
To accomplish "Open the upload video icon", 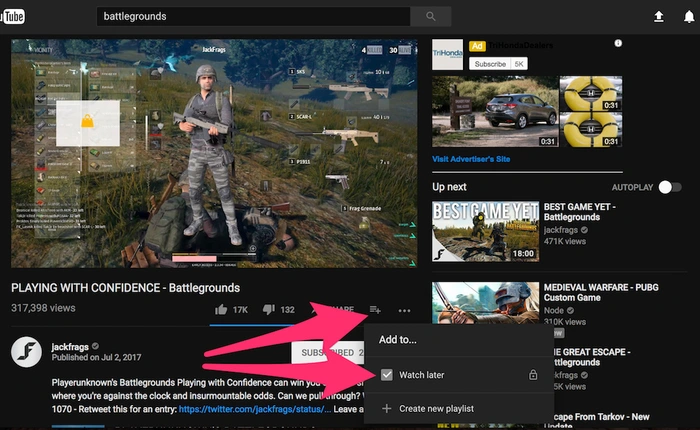I will tap(658, 17).
